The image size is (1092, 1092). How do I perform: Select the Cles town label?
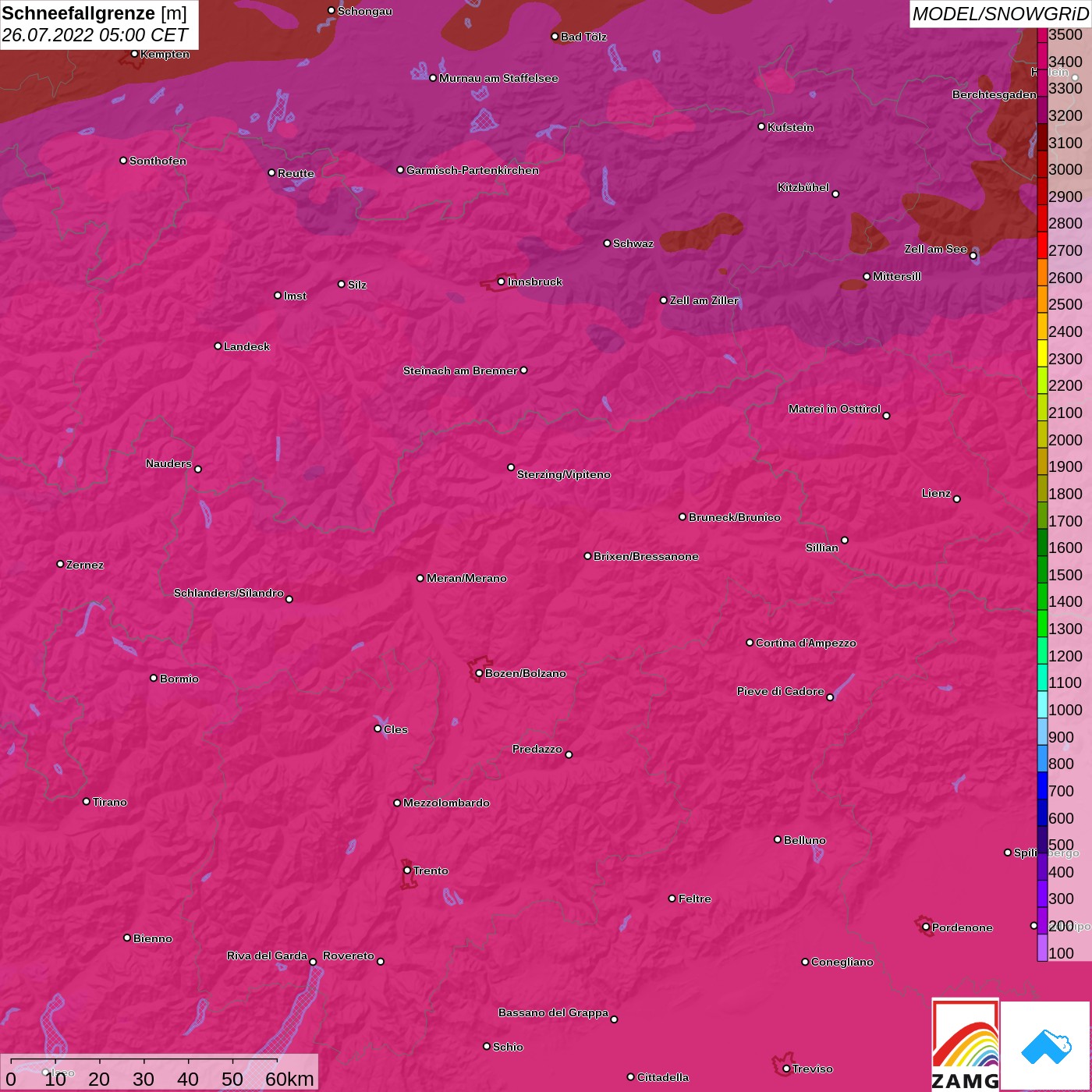click(395, 729)
